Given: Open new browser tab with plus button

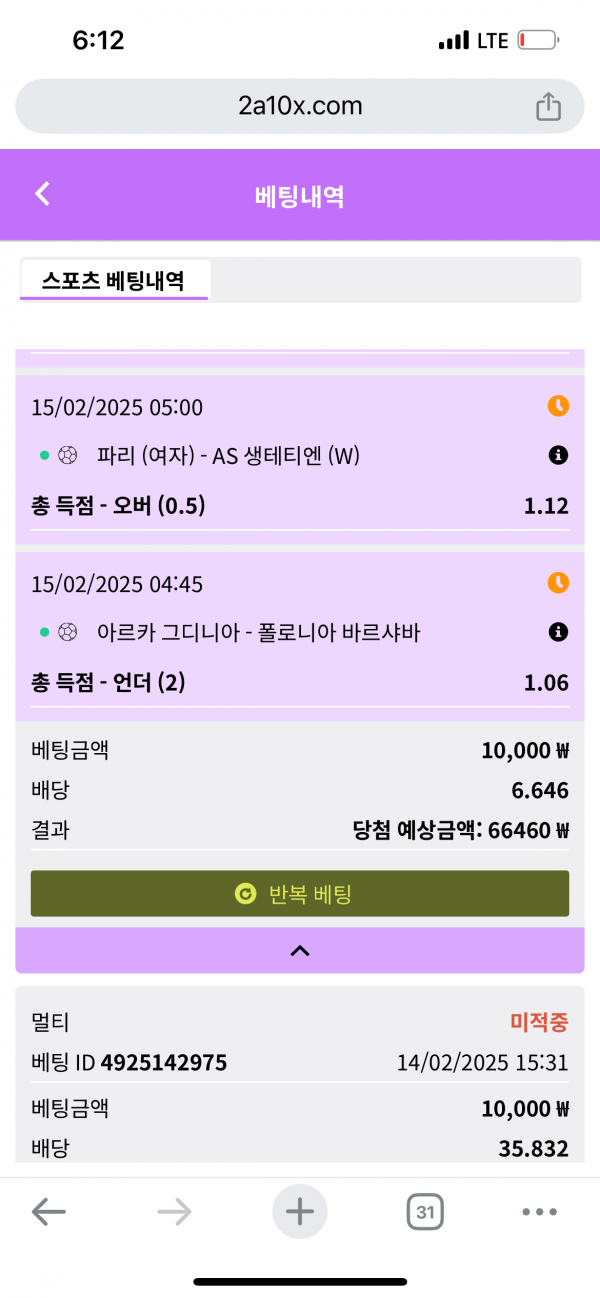Looking at the screenshot, I should 299,1212.
